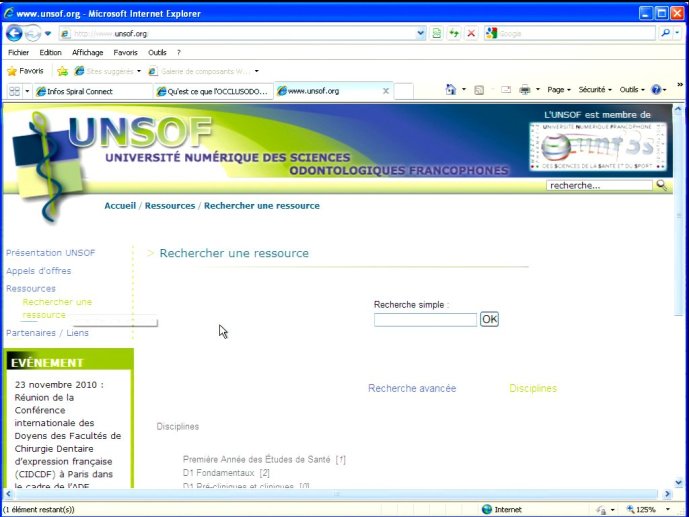Image resolution: width=689 pixels, height=517 pixels.
Task: Switch to Recherche avancée
Action: 412,388
